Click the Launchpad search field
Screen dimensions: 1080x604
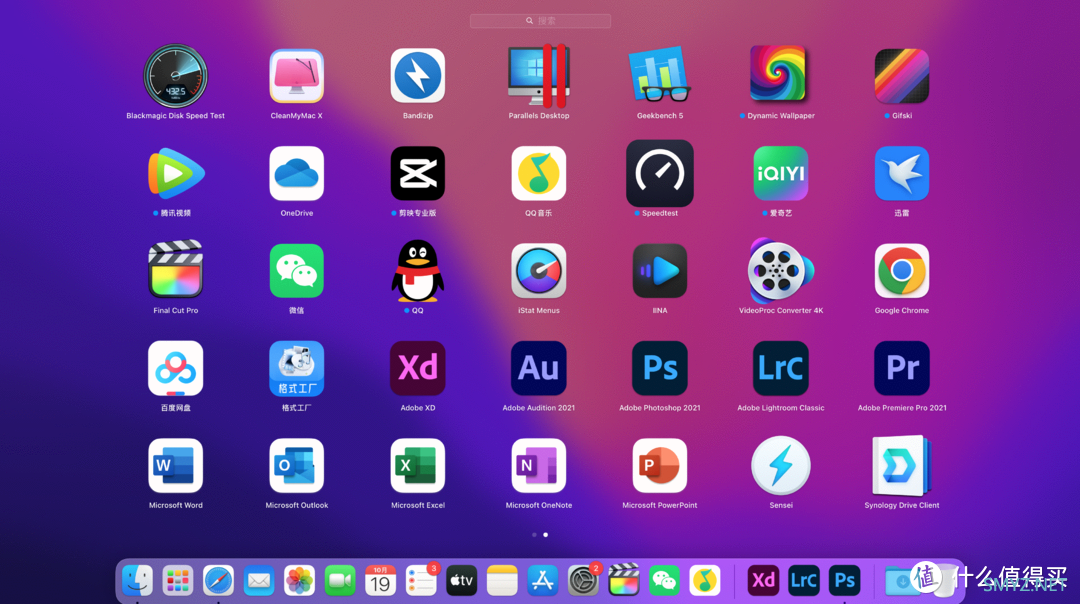(540, 21)
